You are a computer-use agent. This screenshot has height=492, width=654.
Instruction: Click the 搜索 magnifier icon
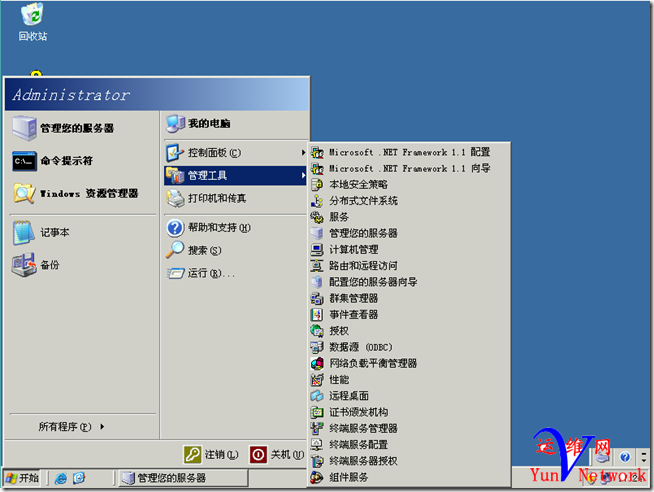click(x=175, y=250)
